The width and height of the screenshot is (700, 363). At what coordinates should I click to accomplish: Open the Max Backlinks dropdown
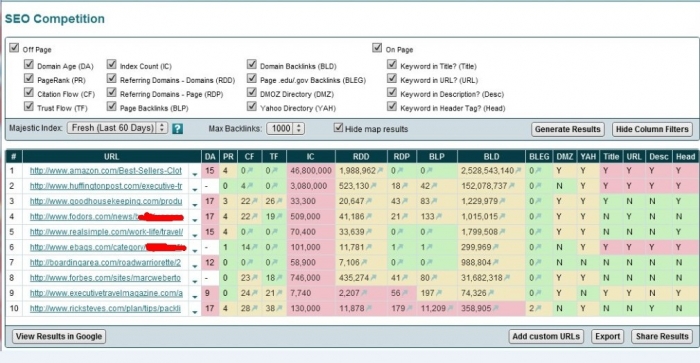click(x=285, y=129)
